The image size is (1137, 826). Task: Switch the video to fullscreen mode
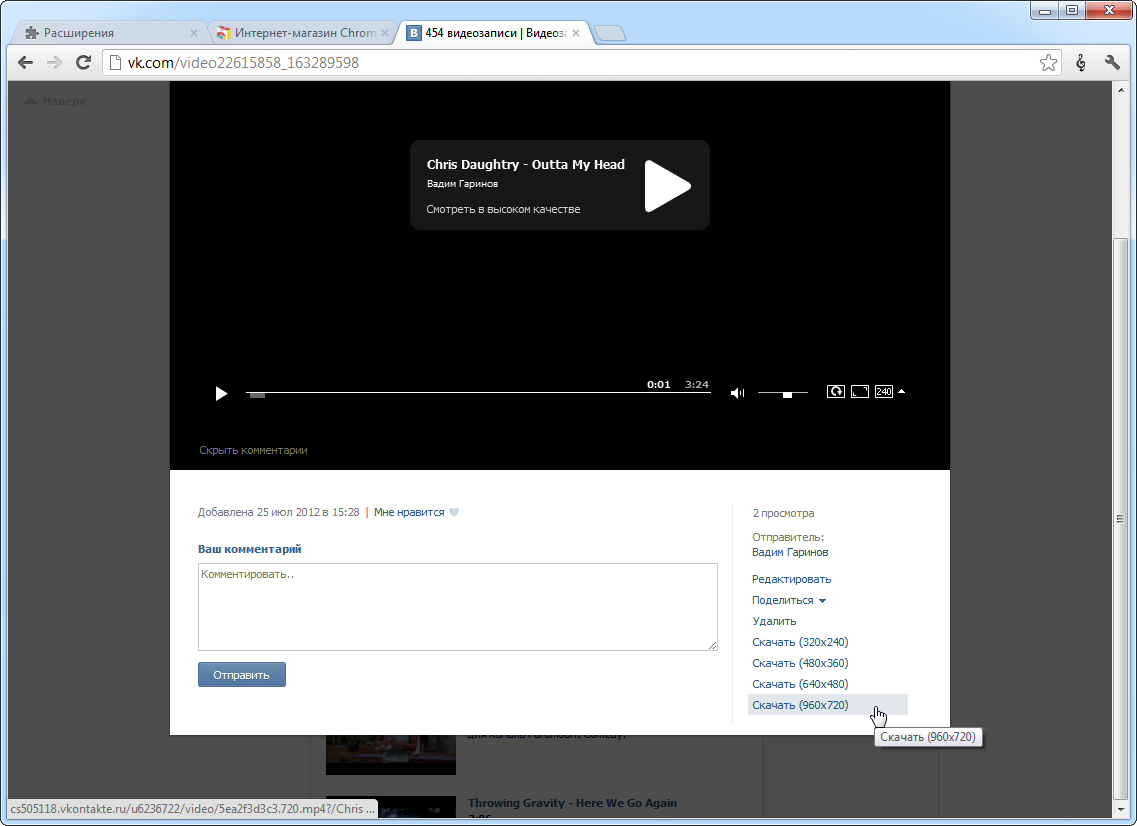point(859,392)
